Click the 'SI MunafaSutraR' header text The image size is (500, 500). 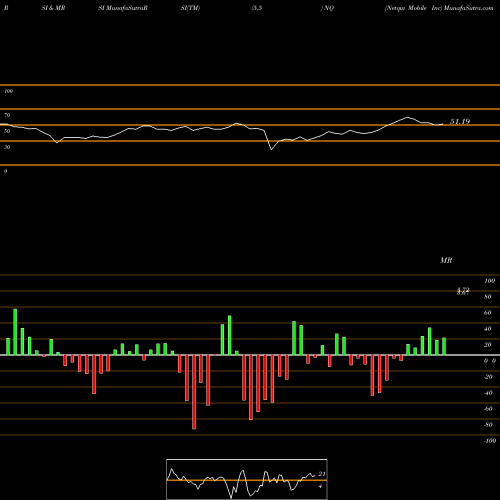[x=123, y=8]
